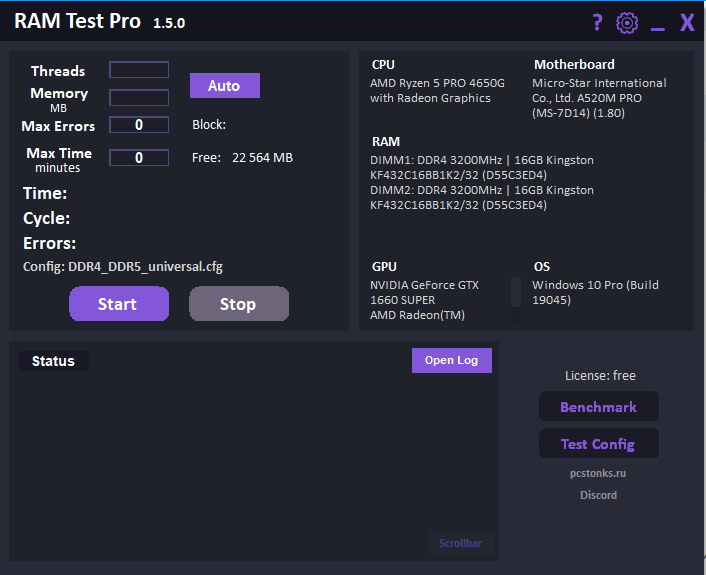The image size is (706, 575).
Task: Open the help question mark icon
Action: tap(597, 22)
